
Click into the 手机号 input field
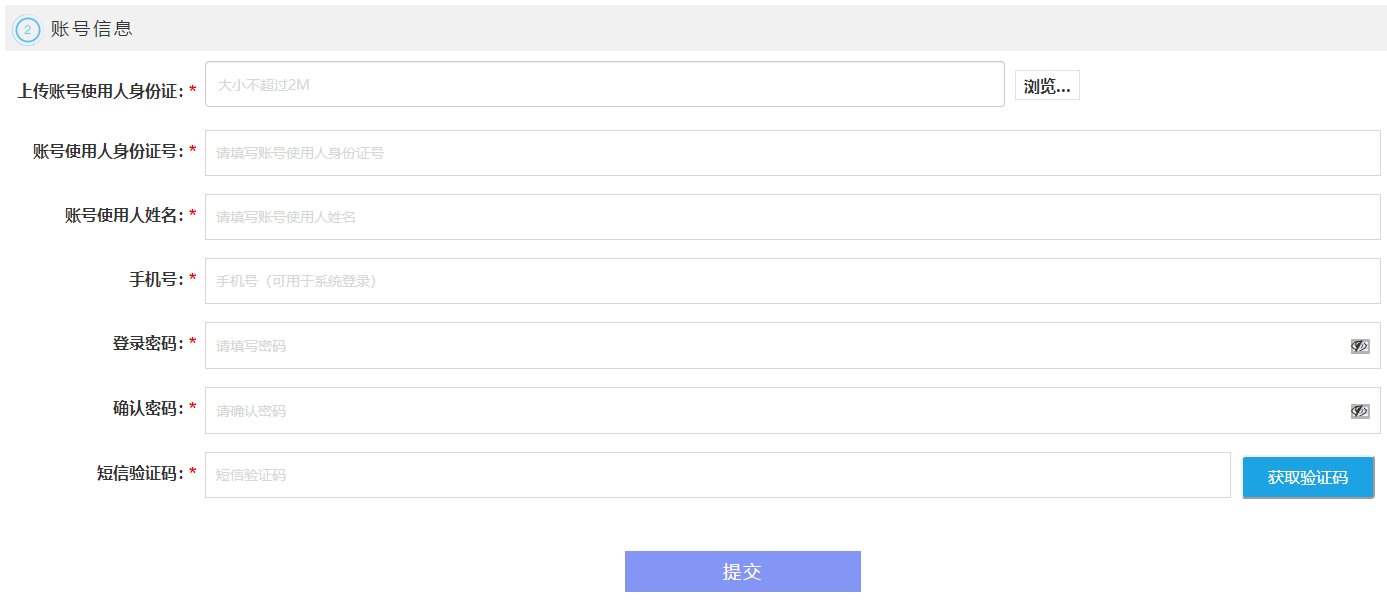pyautogui.click(x=792, y=281)
